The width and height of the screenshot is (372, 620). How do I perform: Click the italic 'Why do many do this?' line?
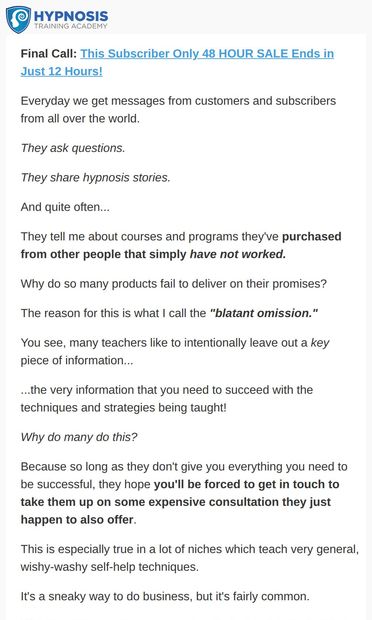coord(79,437)
